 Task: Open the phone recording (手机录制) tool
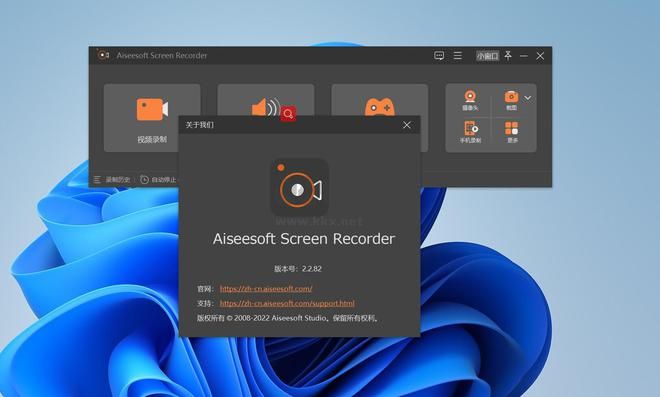pyautogui.click(x=471, y=132)
